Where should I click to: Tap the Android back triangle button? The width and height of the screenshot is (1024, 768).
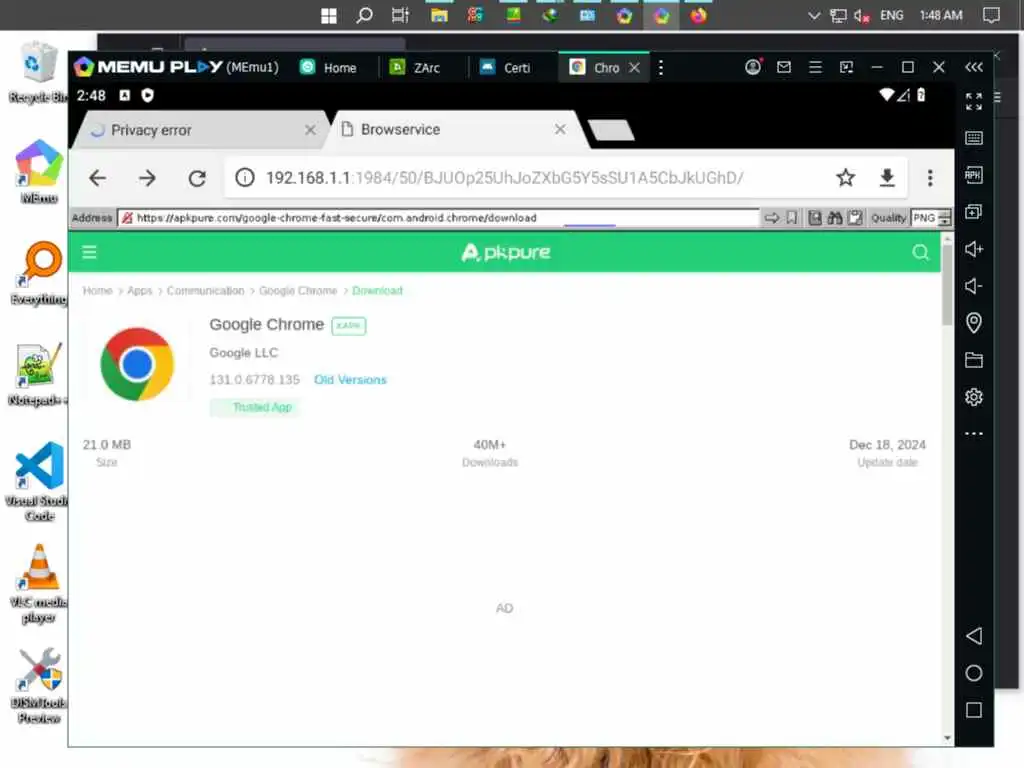[x=974, y=636]
